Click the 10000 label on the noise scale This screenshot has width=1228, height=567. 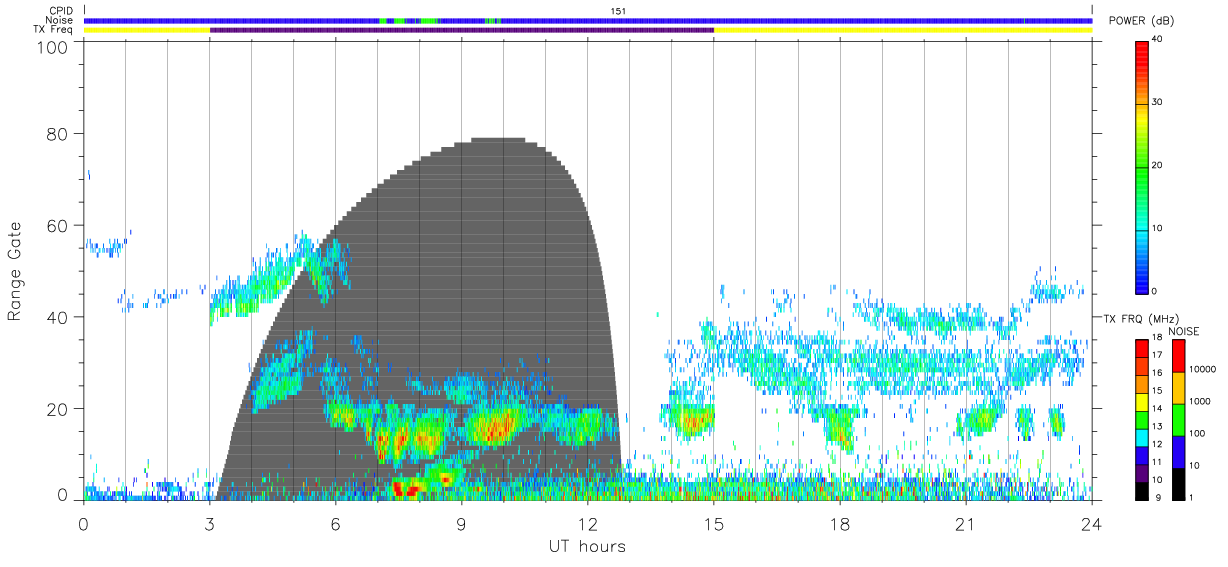coord(1204,369)
